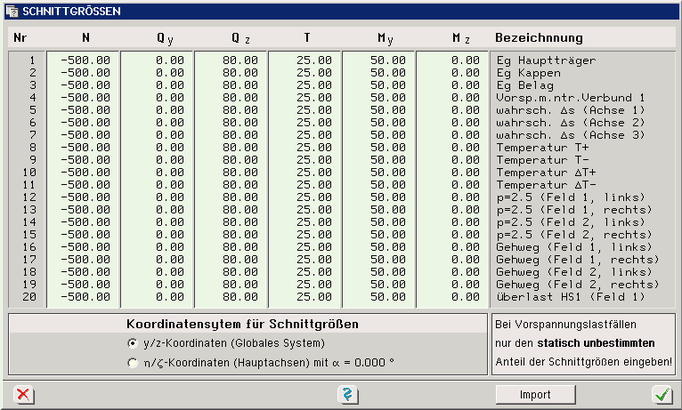Screen dimensions: 682x410
Task: Open help with the question mark icon
Action: tap(346, 394)
